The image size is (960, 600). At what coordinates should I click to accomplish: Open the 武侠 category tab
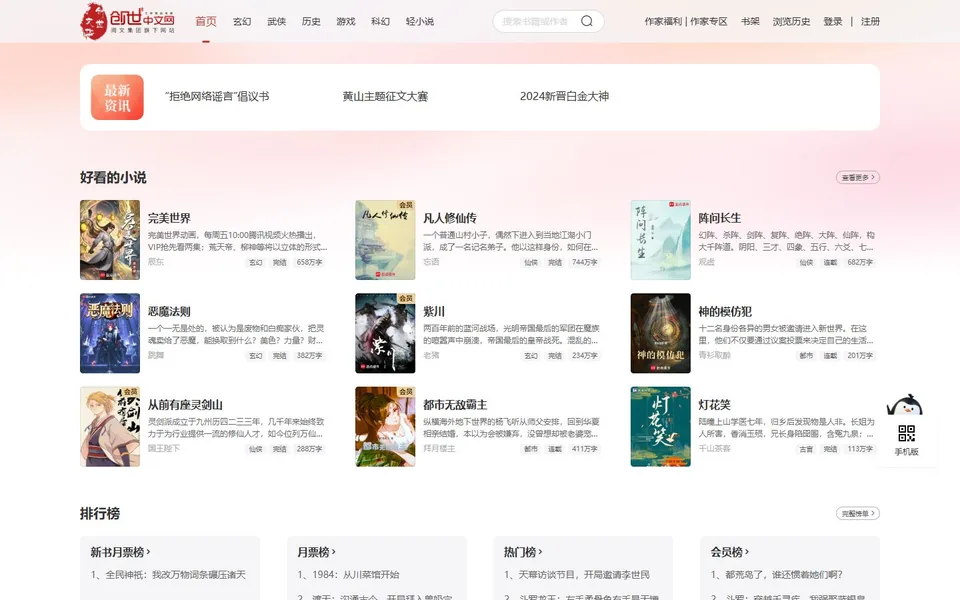tap(277, 21)
